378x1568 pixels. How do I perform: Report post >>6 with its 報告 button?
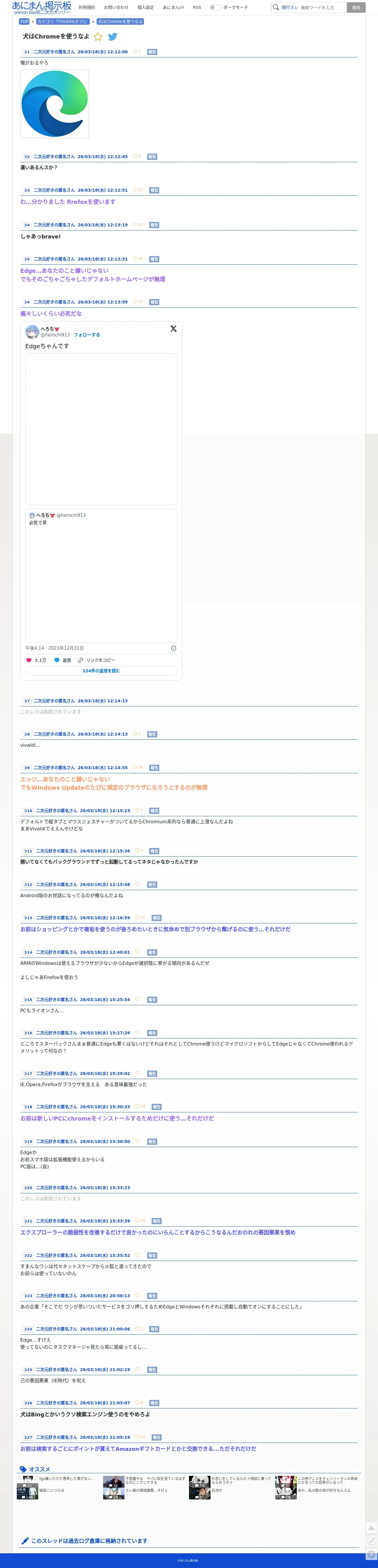click(x=154, y=302)
